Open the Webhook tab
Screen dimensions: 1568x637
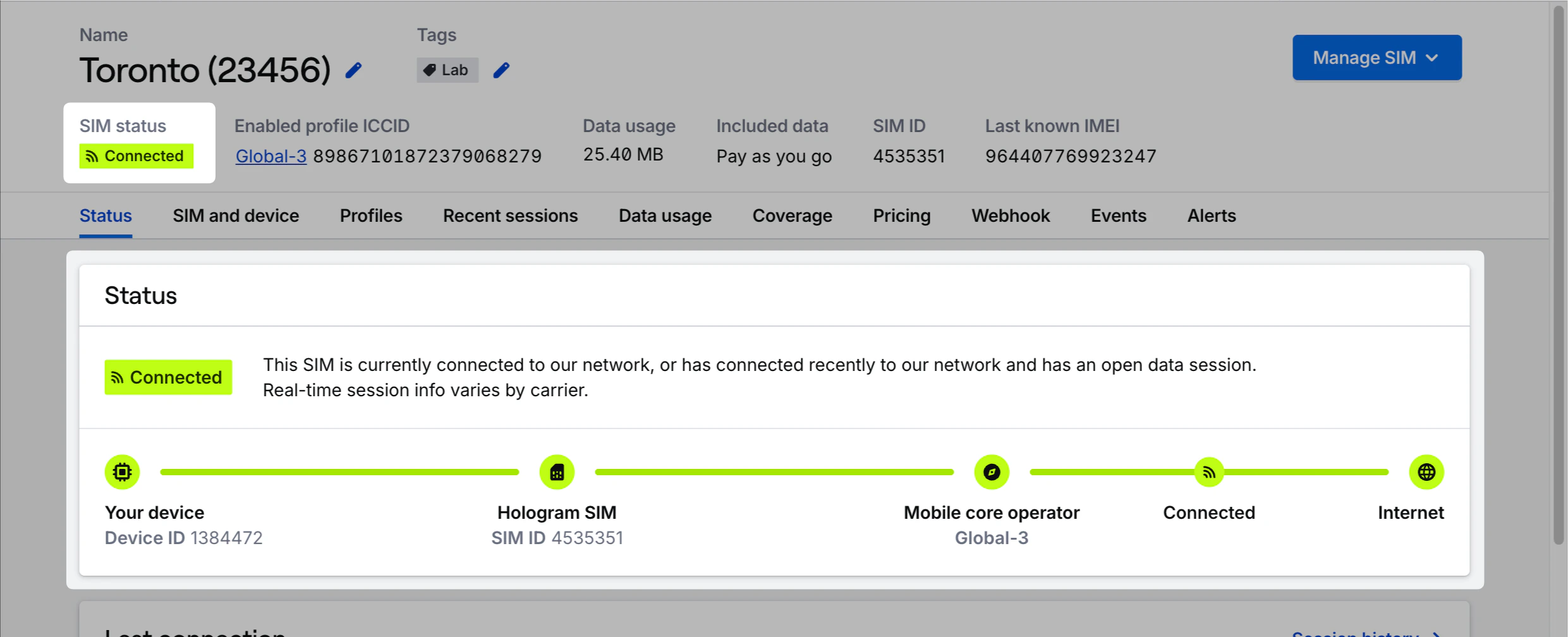coord(1011,215)
